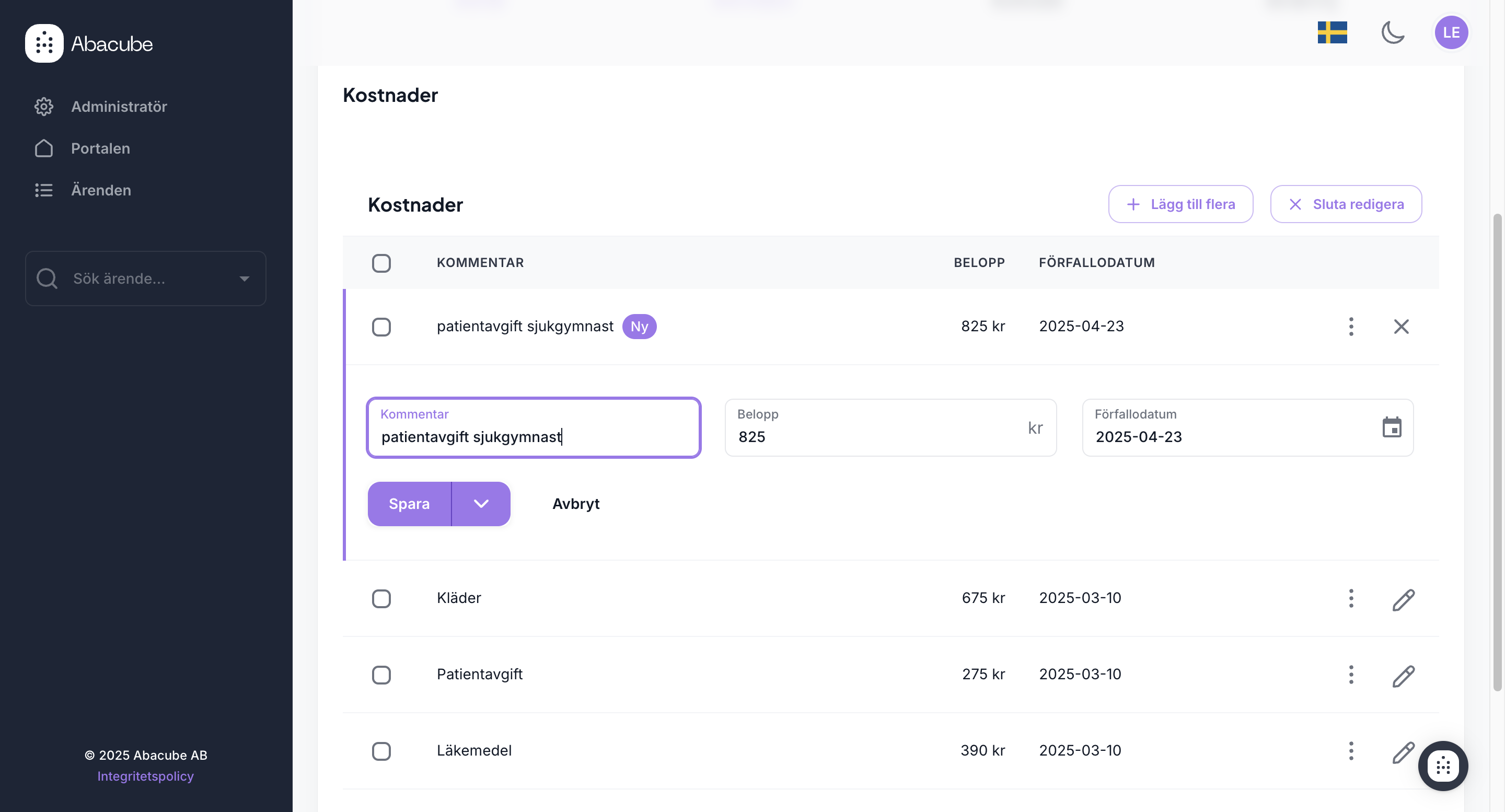Open the floating Abacube chat widget
The width and height of the screenshot is (1505, 812).
click(x=1442, y=765)
